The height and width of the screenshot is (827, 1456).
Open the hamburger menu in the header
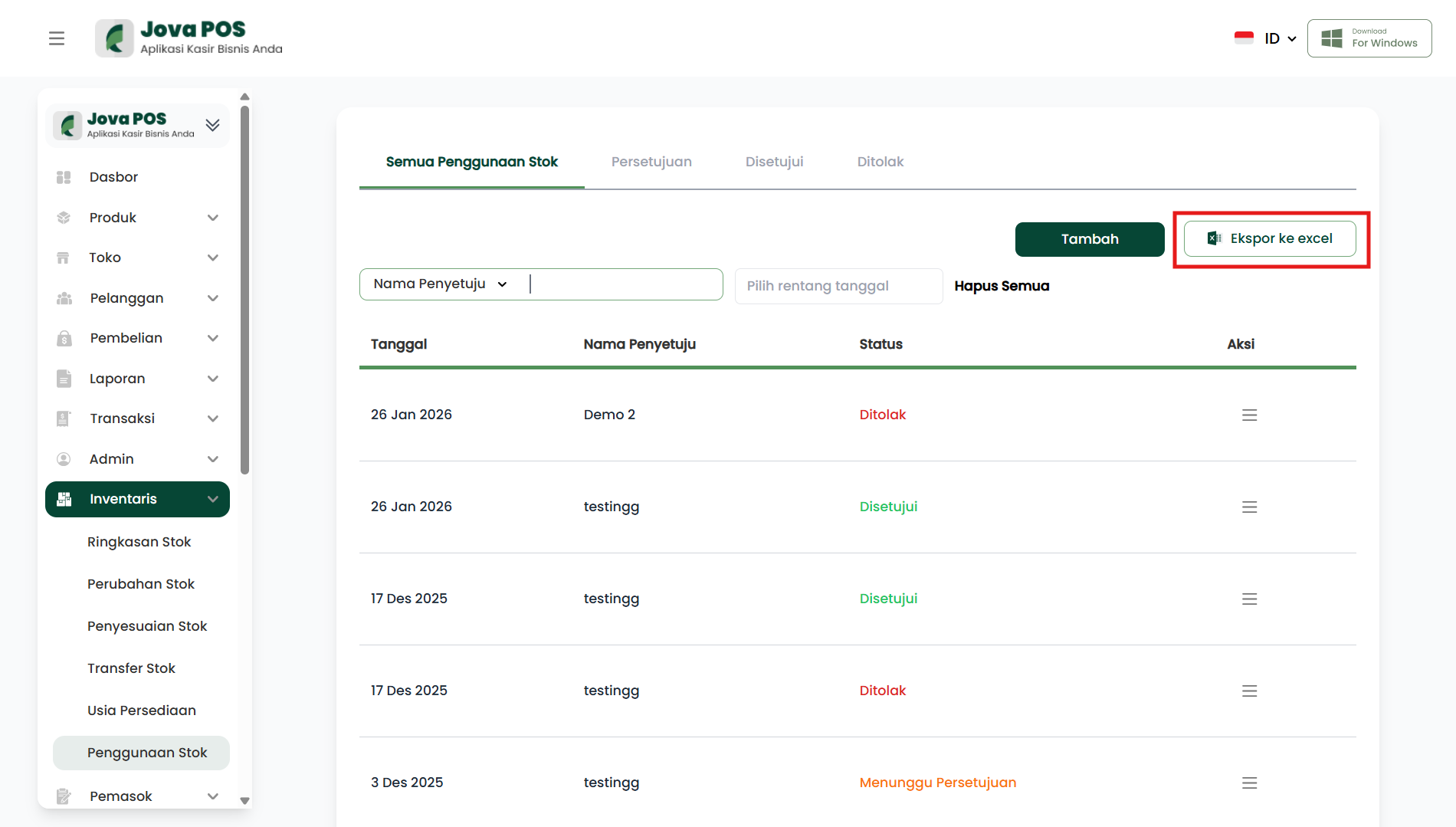click(x=57, y=38)
